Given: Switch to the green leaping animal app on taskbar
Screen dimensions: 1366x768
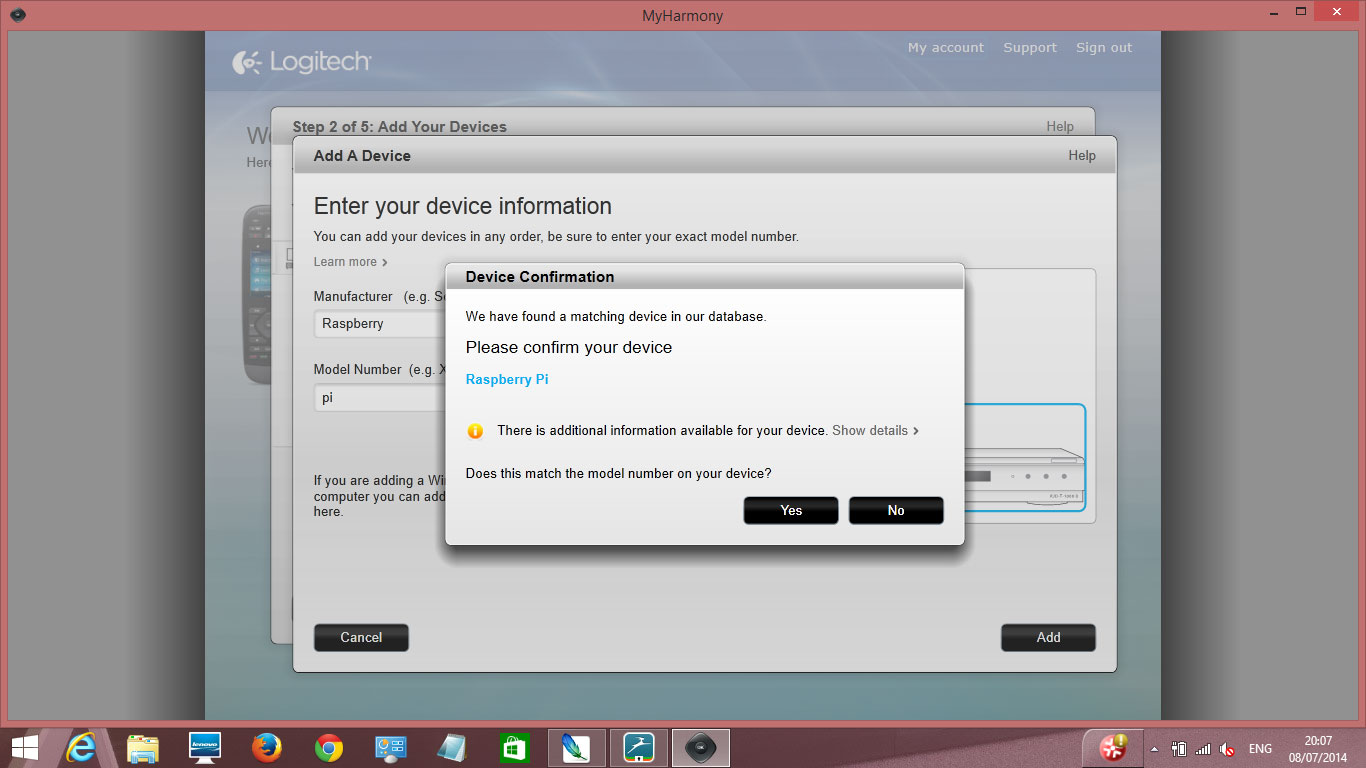Looking at the screenshot, I should (639, 747).
